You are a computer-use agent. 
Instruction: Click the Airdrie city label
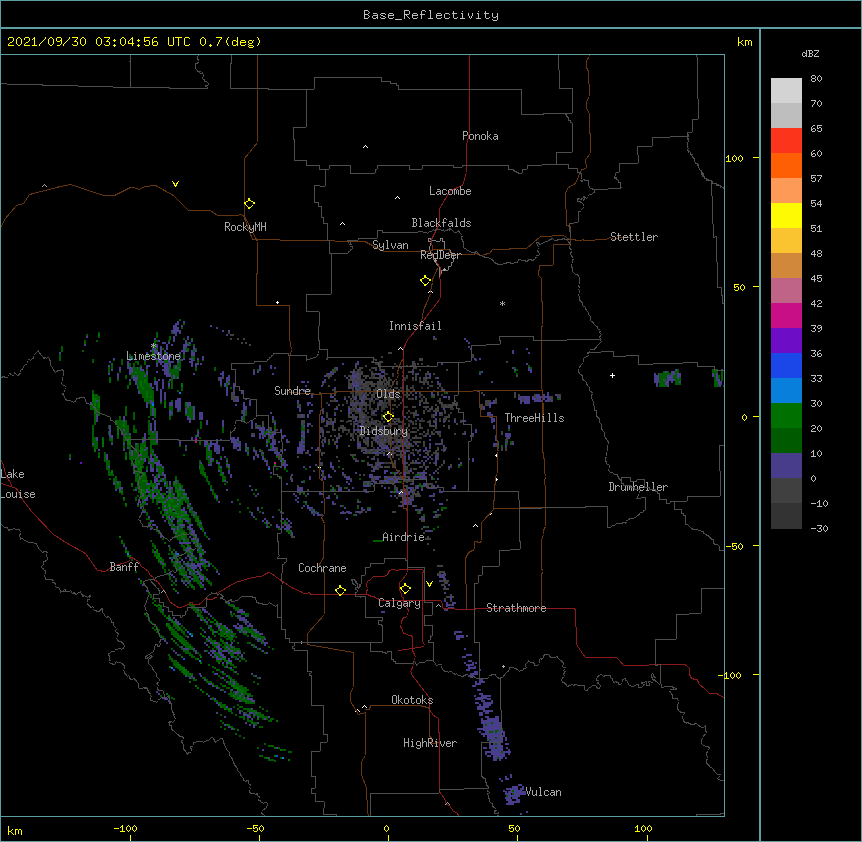(x=404, y=537)
